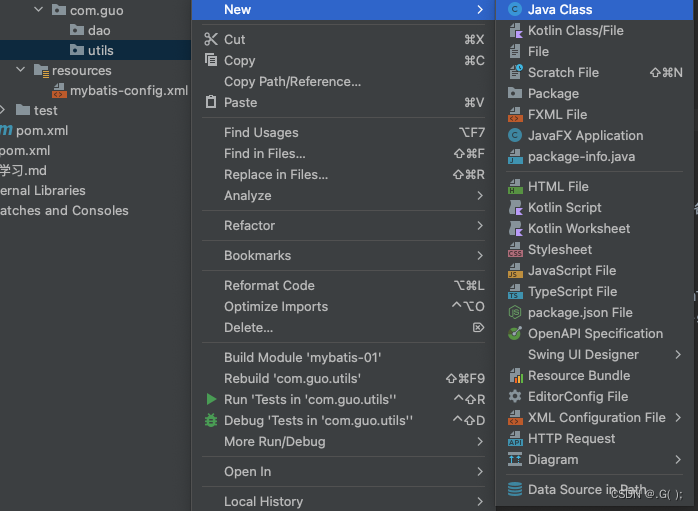The width and height of the screenshot is (698, 511).
Task: Click the green Run triangle icon
Action: click(x=211, y=399)
